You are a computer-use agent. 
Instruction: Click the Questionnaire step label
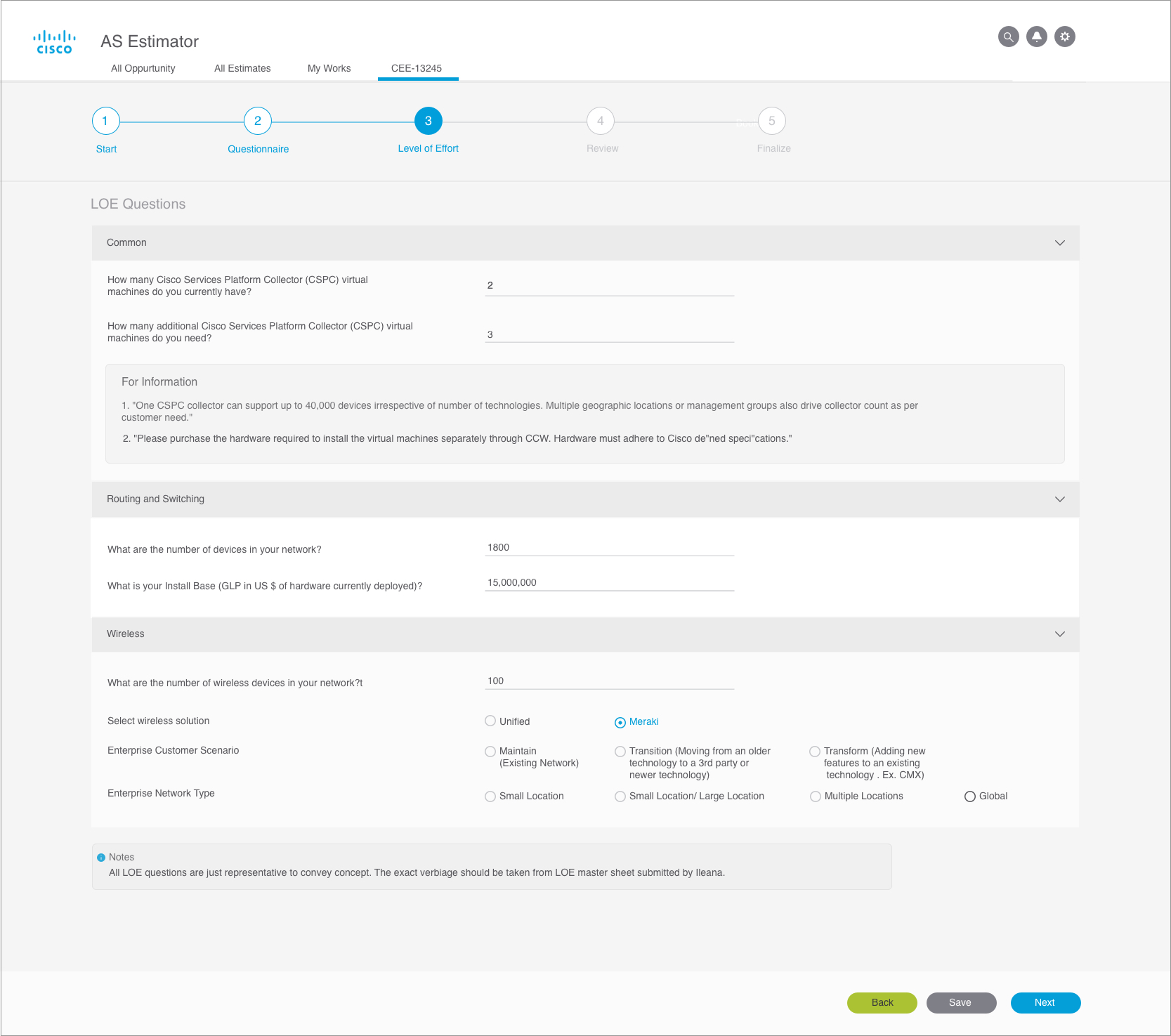click(259, 149)
